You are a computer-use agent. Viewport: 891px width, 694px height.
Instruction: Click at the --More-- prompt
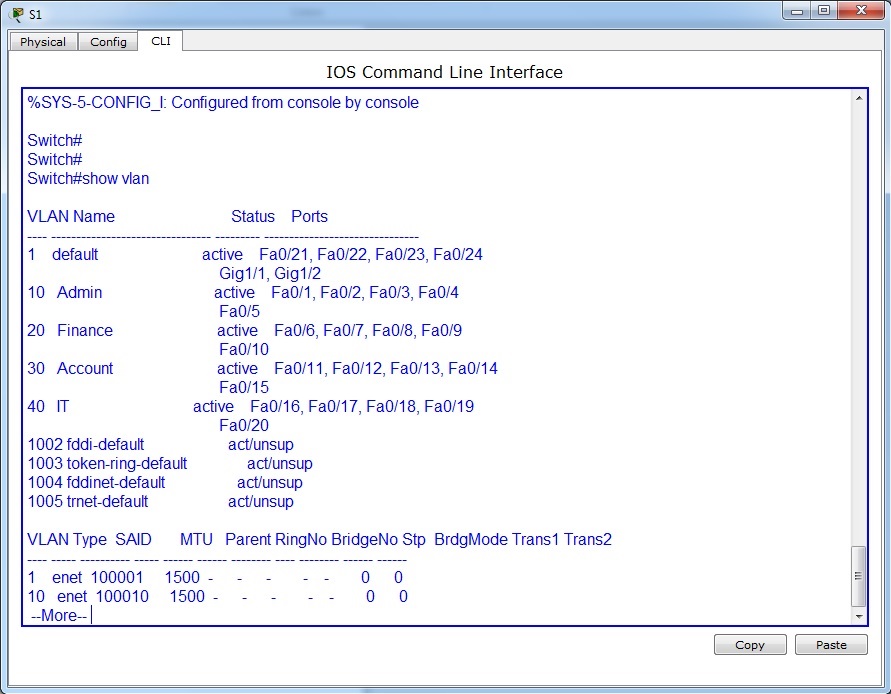tap(59, 616)
